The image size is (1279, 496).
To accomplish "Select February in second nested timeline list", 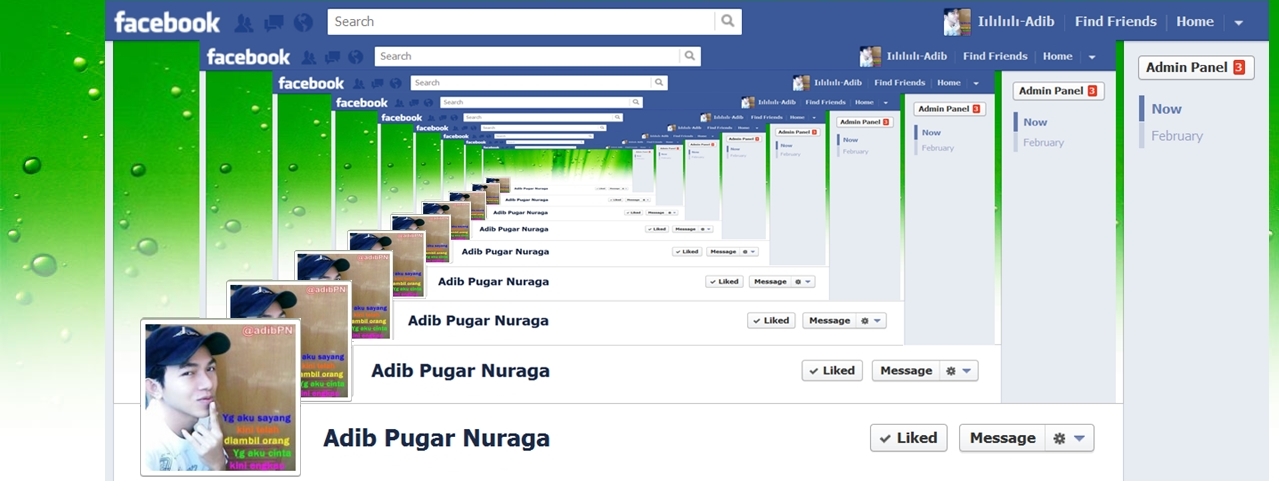I will coord(1043,143).
